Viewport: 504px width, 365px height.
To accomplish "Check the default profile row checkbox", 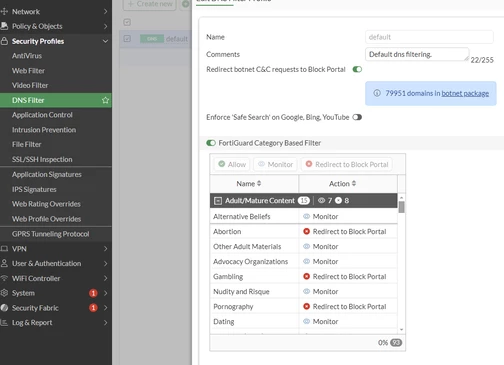I will click(127, 39).
